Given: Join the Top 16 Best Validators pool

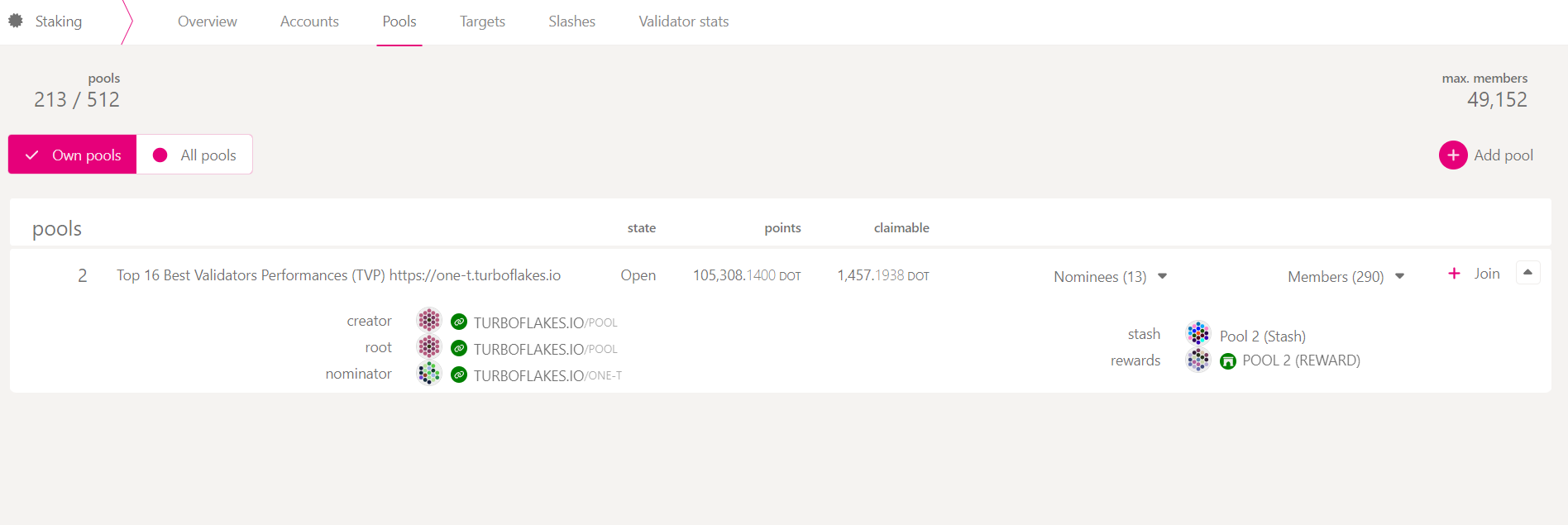Looking at the screenshot, I should click(1474, 274).
